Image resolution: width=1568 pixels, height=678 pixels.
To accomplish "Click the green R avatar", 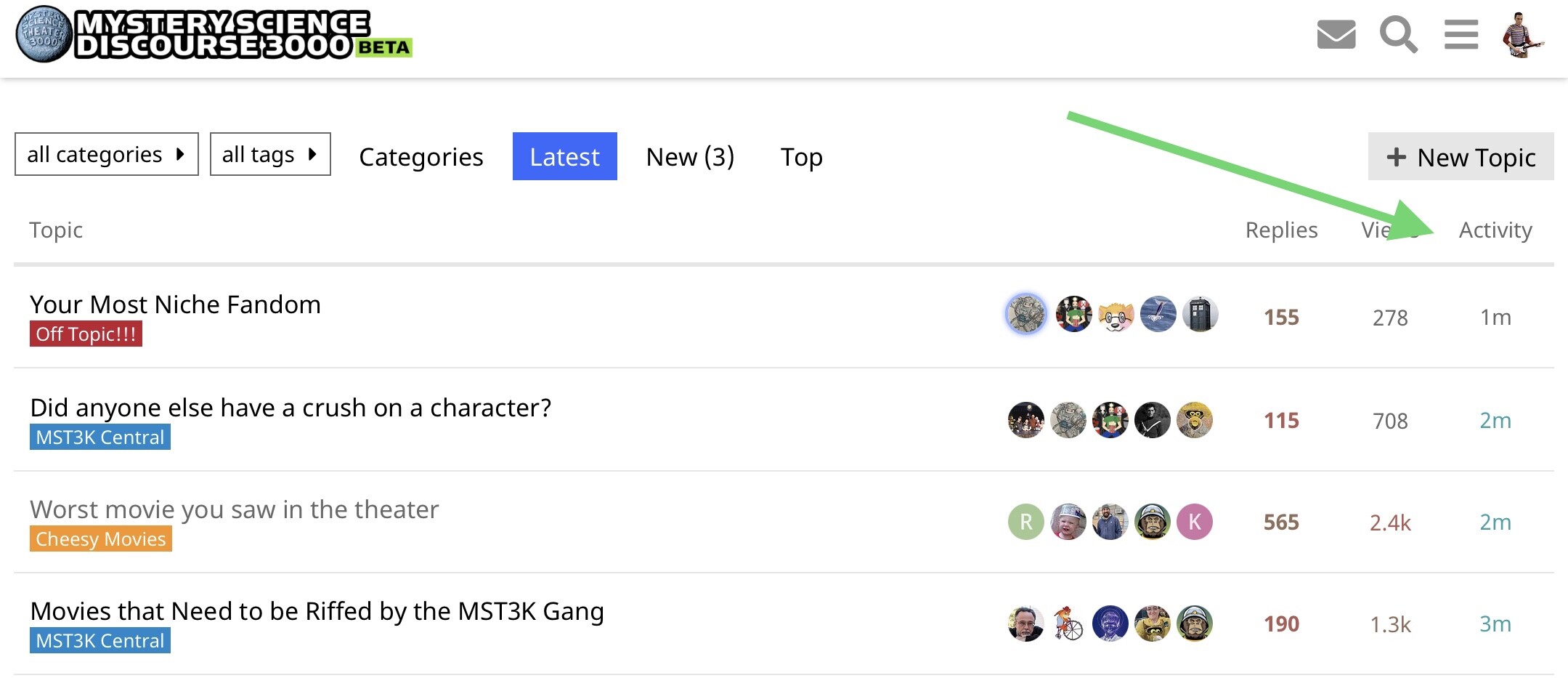I will point(1025,522).
